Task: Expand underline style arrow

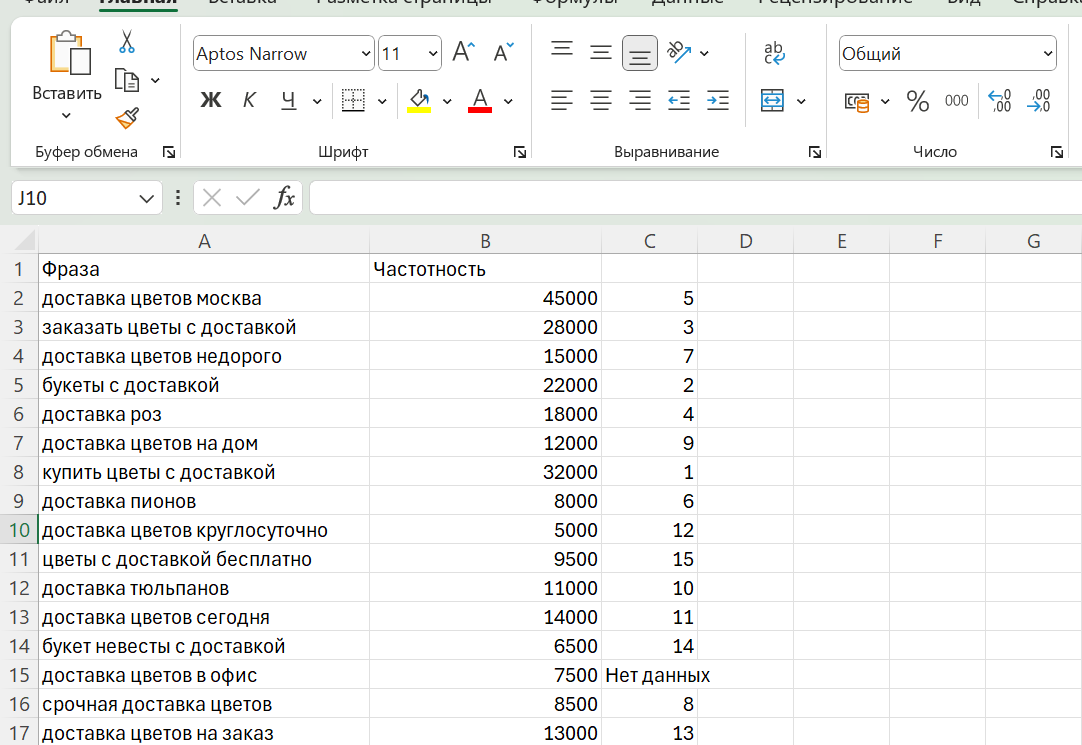Action: 317,101
